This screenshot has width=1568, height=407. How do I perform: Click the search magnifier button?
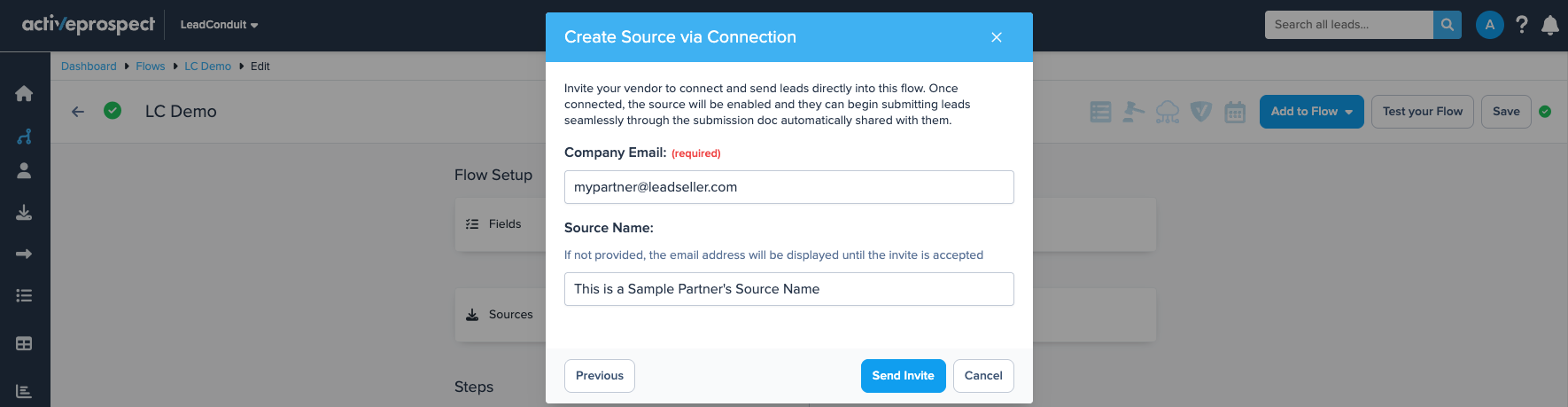click(1447, 25)
